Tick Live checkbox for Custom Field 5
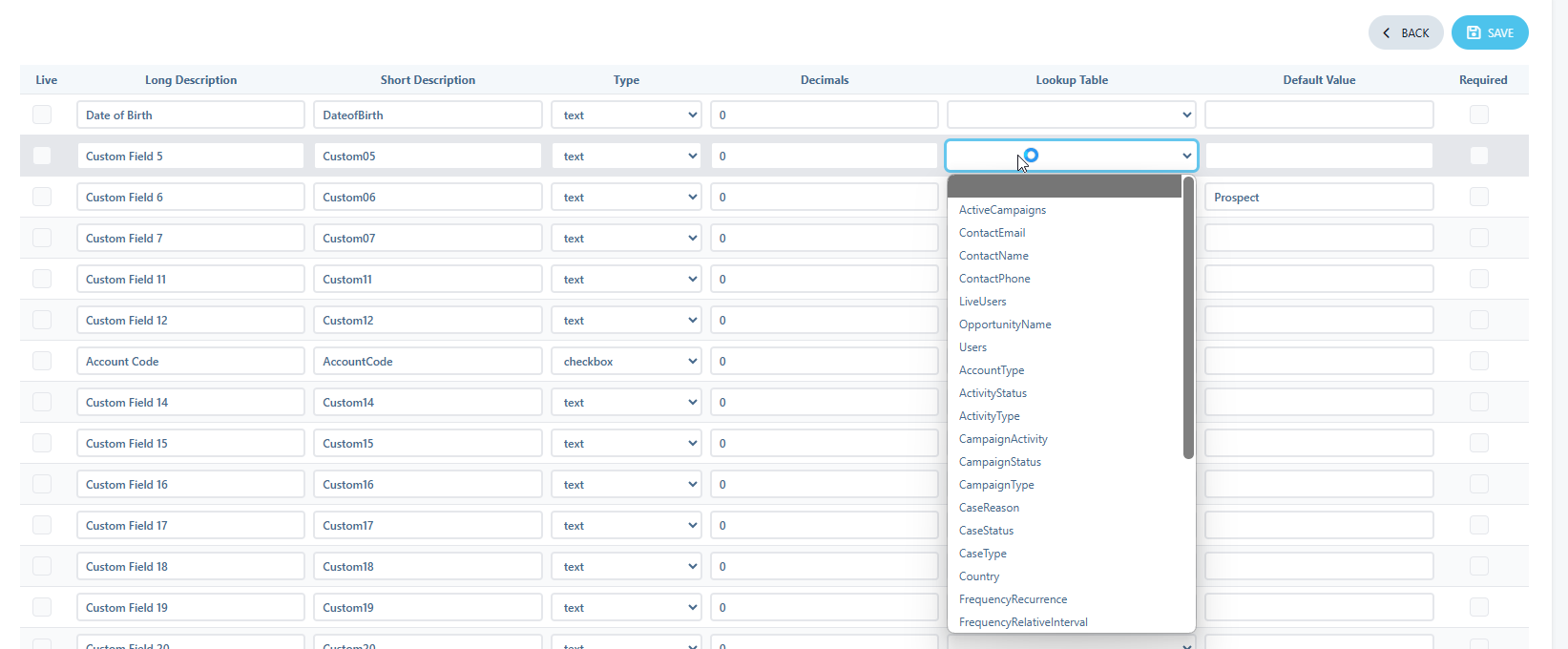This screenshot has height=649, width=1568. pos(42,156)
